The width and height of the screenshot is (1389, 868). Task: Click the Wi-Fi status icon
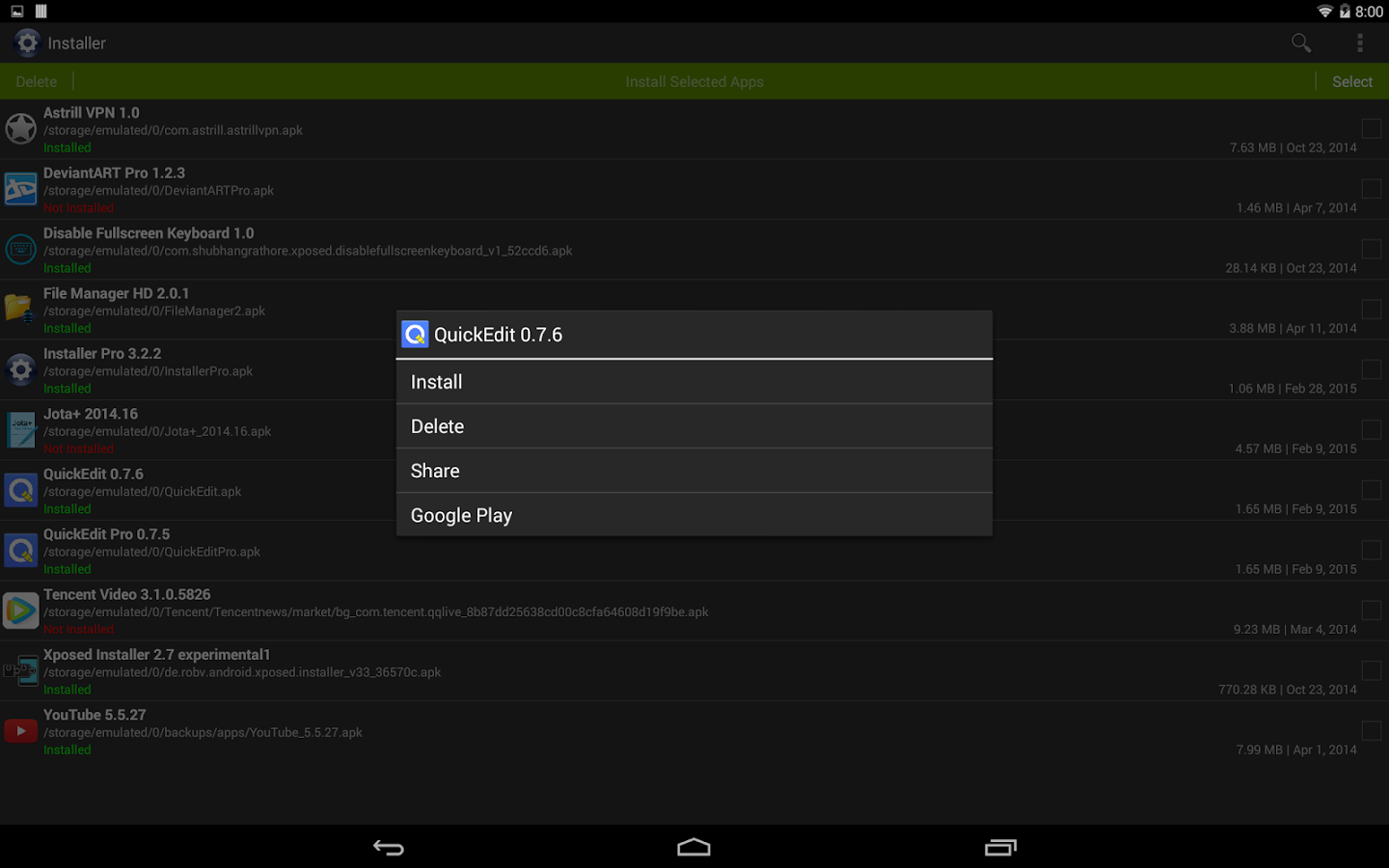(1324, 12)
